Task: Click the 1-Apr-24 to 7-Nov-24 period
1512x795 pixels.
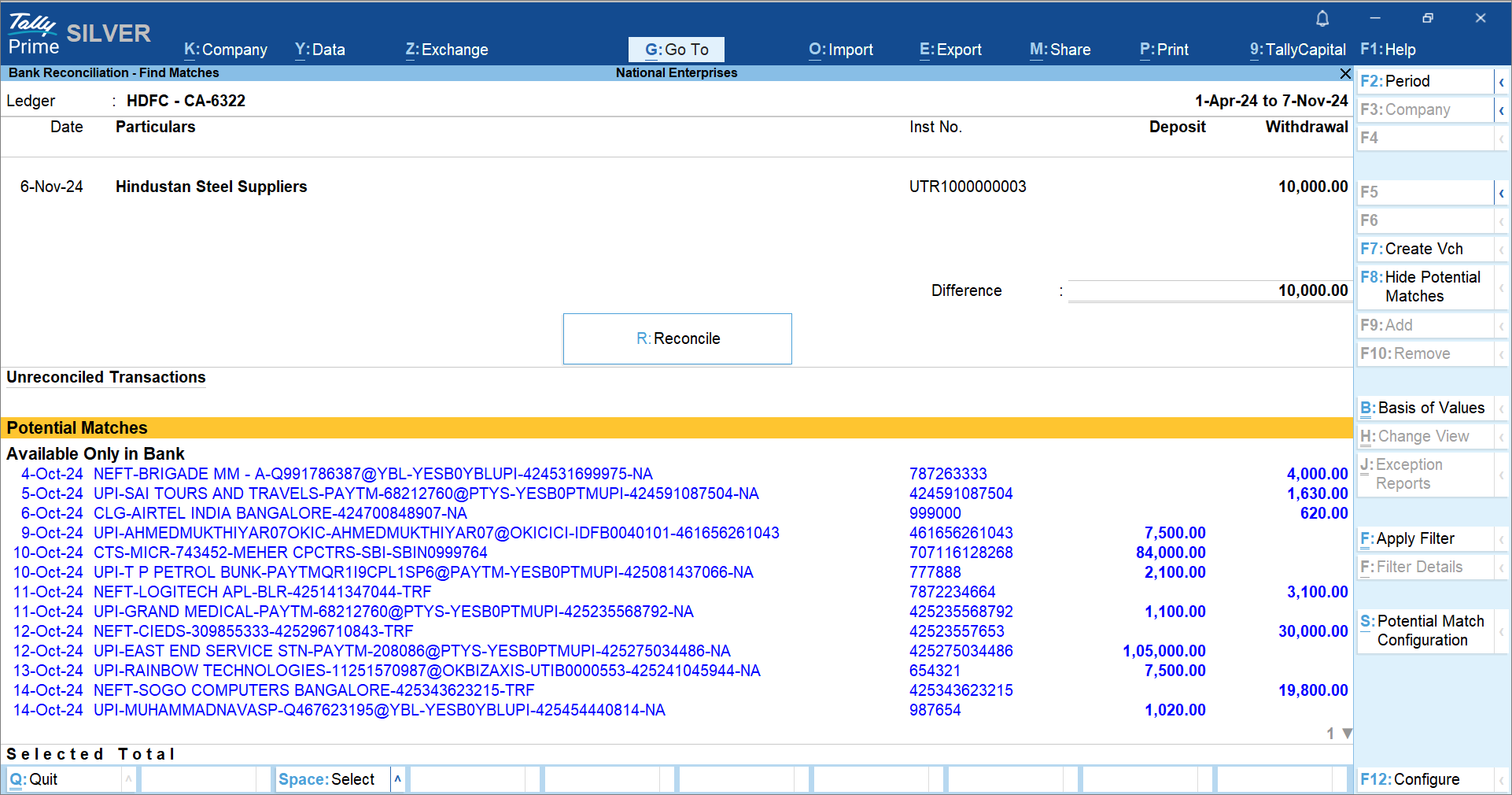Action: click(x=1271, y=101)
